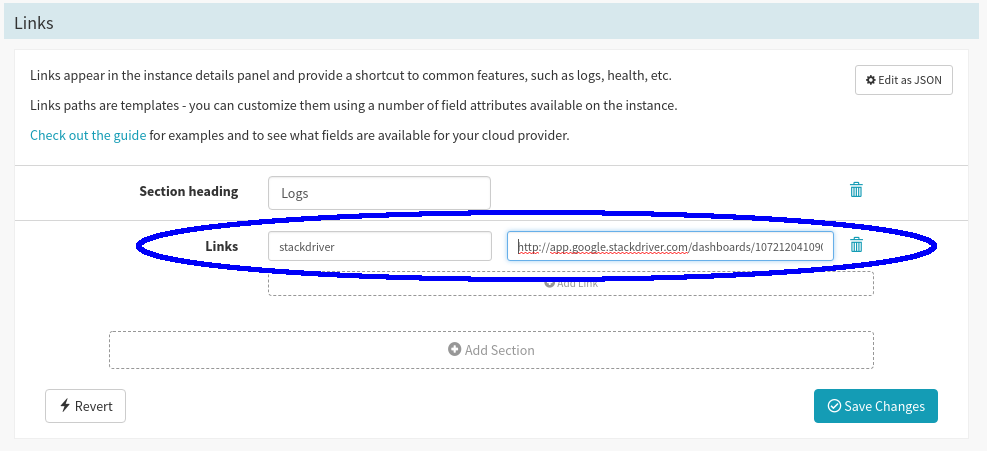This screenshot has height=451, width=987.
Task: Select the Links panel header bar
Action: [x=494, y=23]
